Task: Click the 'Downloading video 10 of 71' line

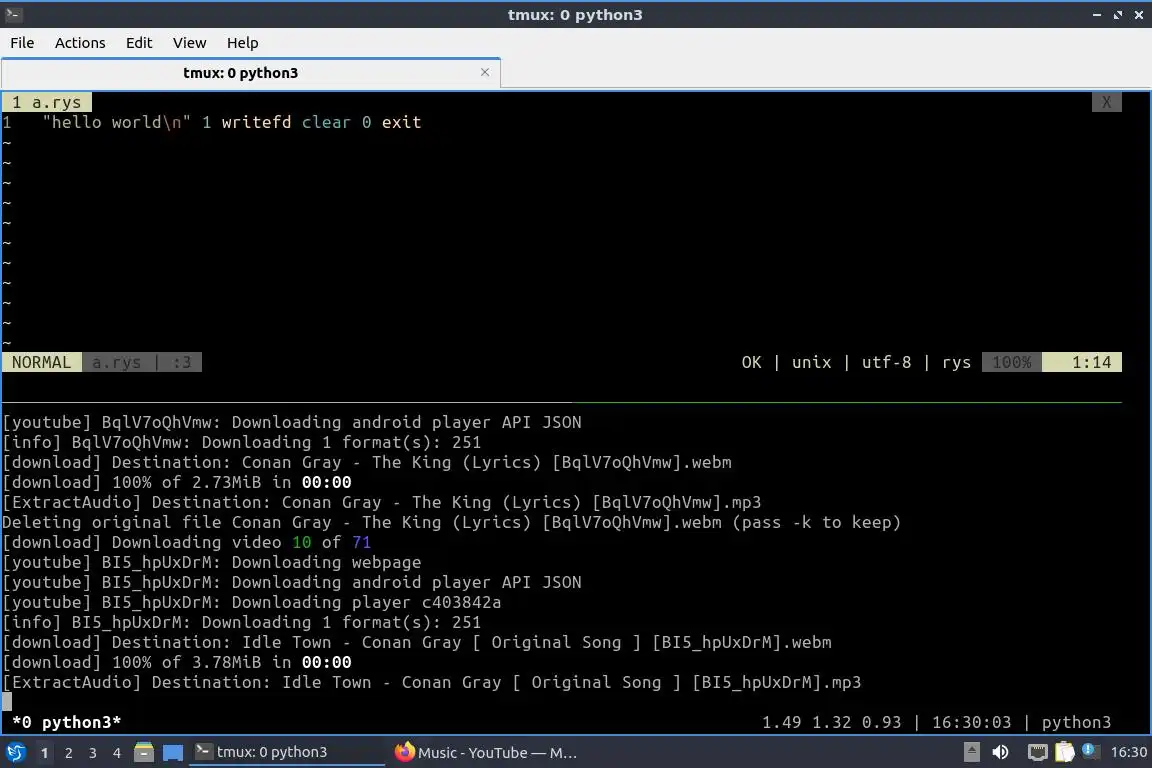Action: (x=187, y=542)
